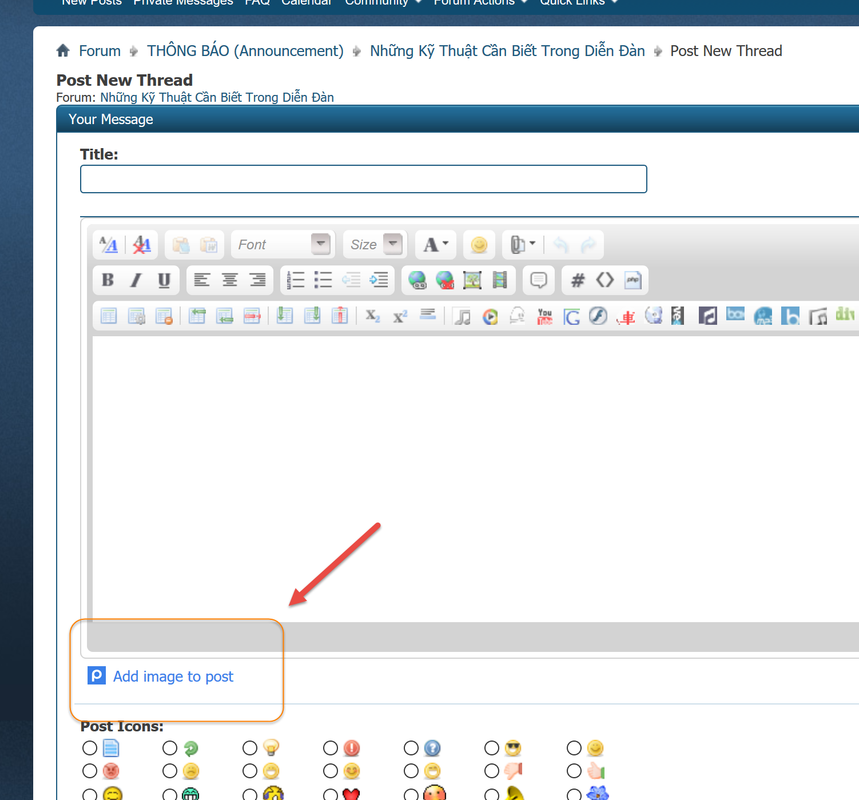Redo edit arrow

tap(588, 244)
